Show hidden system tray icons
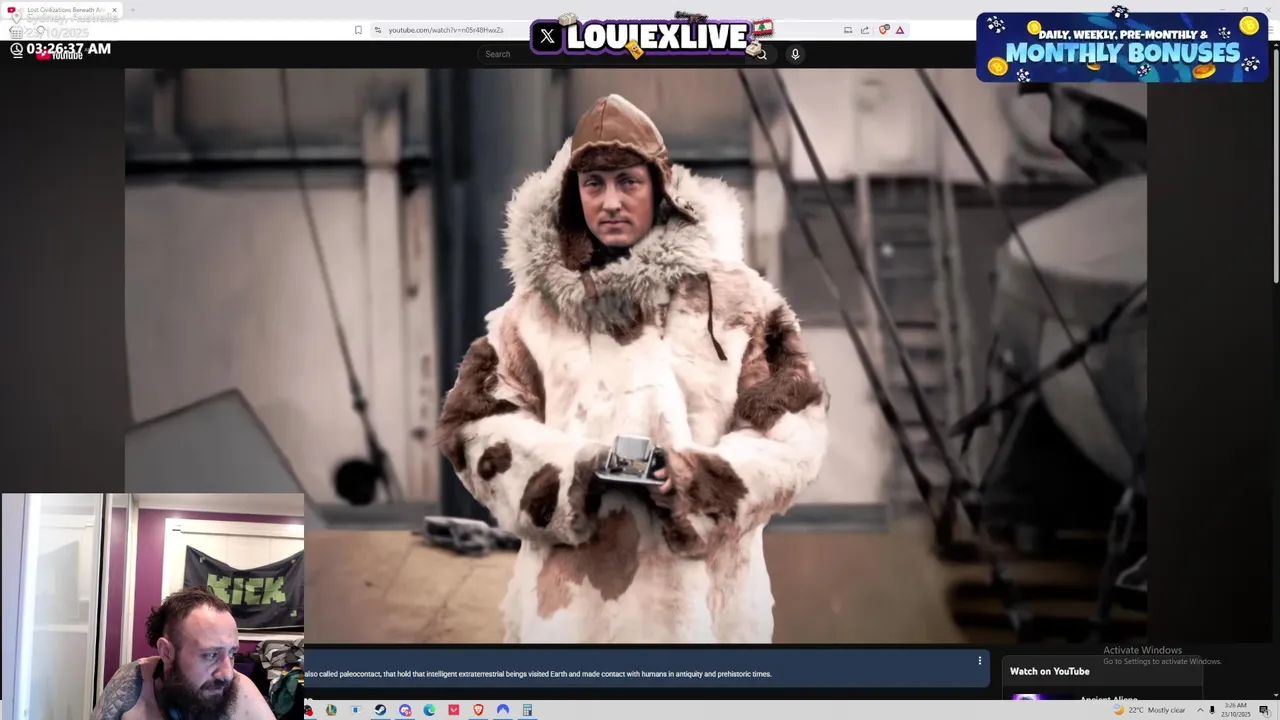 tap(1200, 710)
